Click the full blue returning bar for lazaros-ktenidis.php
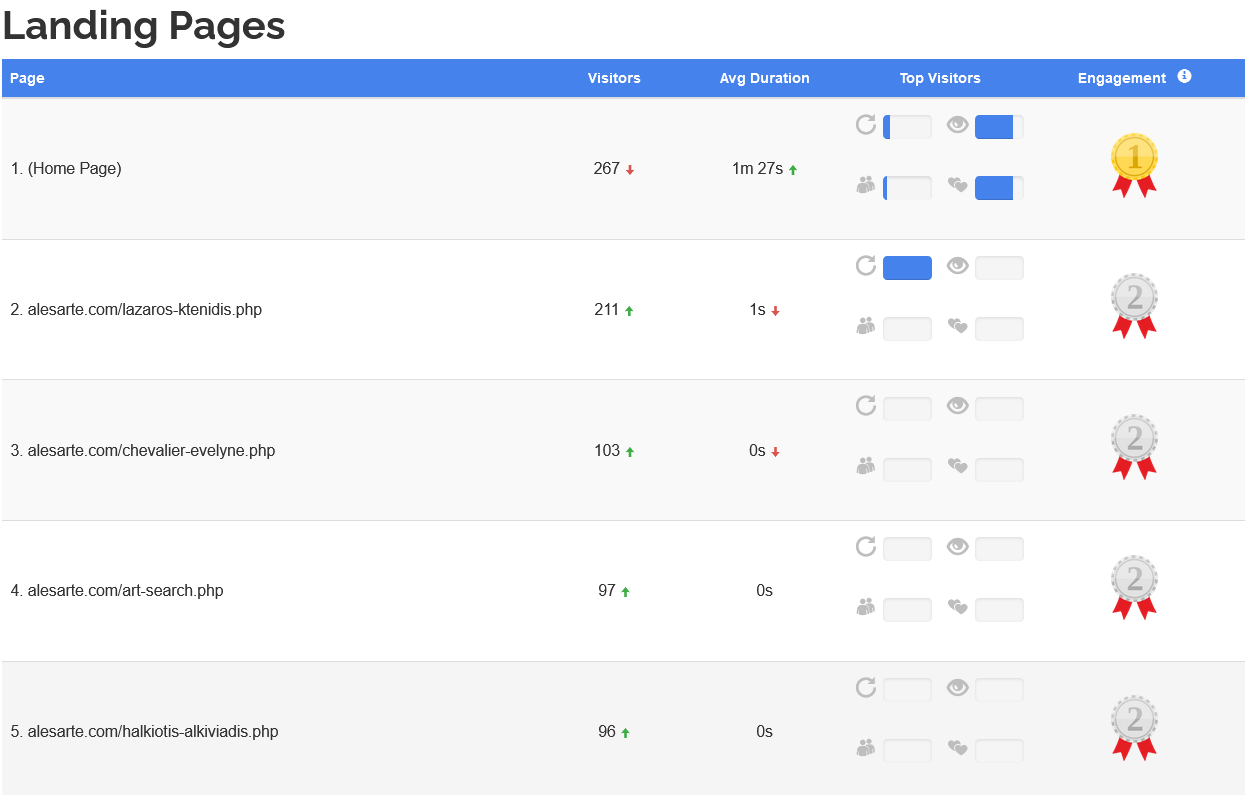The height and width of the screenshot is (795, 1251). pyautogui.click(x=907, y=268)
